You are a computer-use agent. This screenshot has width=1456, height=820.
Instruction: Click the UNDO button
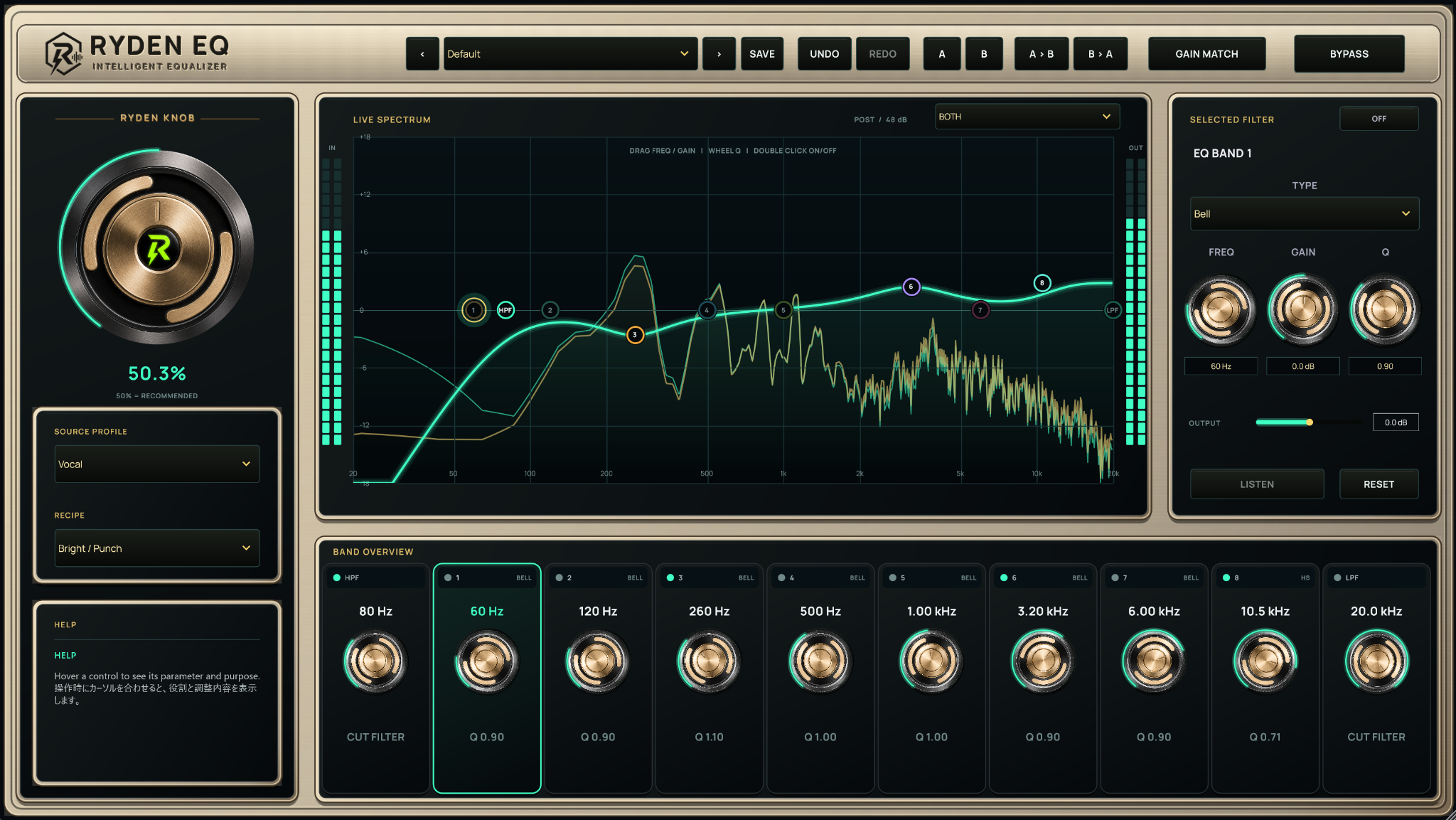pyautogui.click(x=825, y=54)
